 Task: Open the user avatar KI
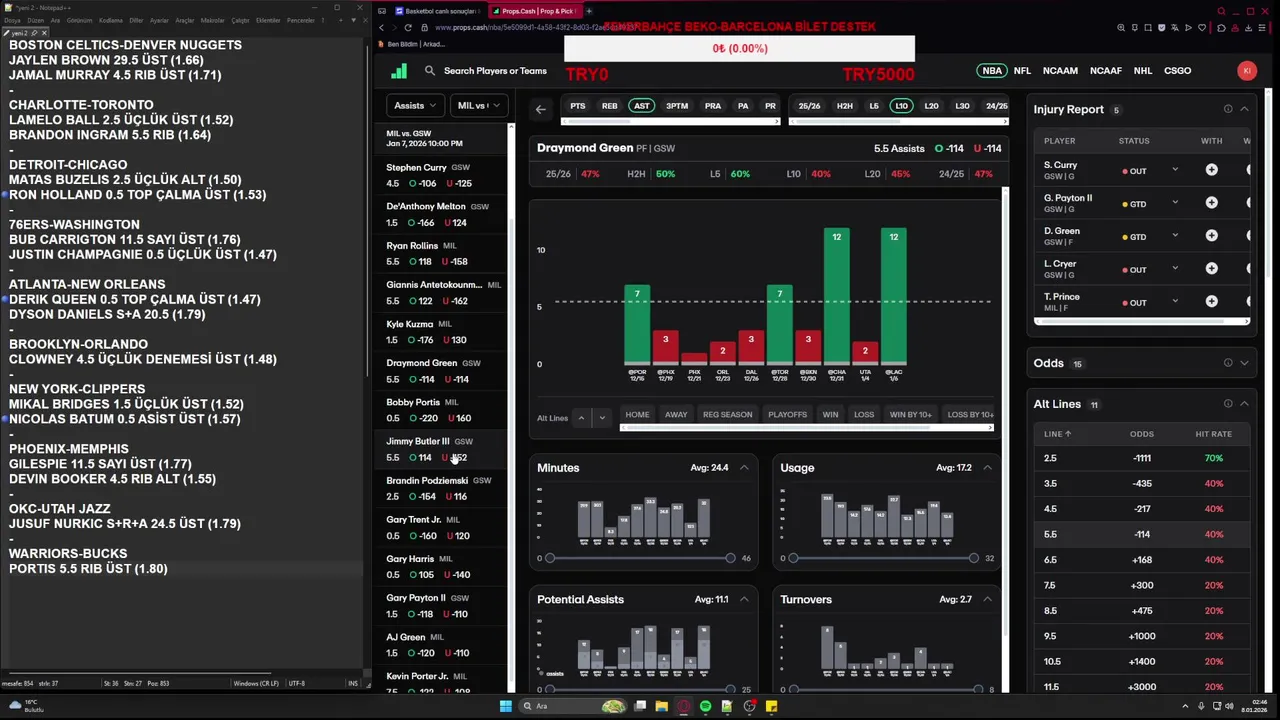[x=1246, y=71]
